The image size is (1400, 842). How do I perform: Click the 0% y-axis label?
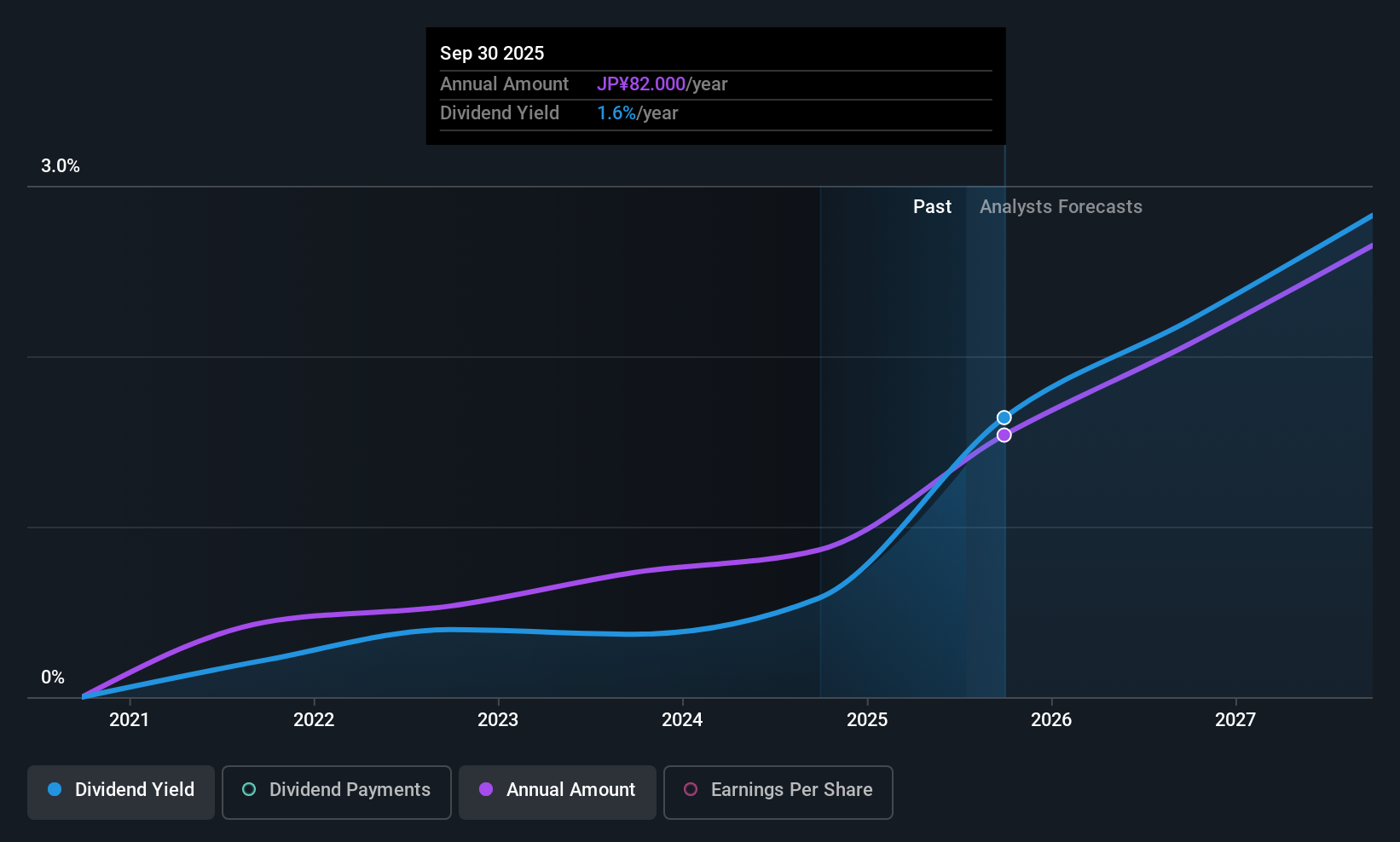pyautogui.click(x=53, y=678)
